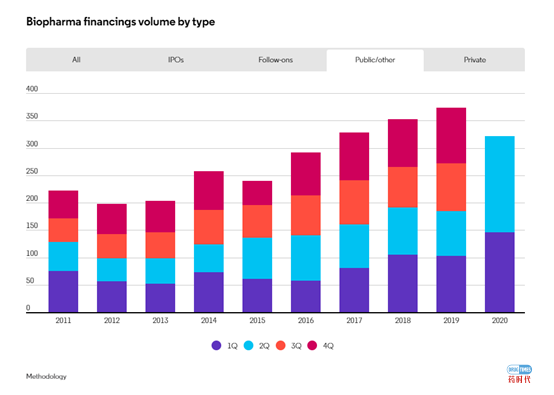Click the 2012 orange 3Q bar segment
Image resolution: width=554 pixels, height=395 pixels.
[112, 246]
